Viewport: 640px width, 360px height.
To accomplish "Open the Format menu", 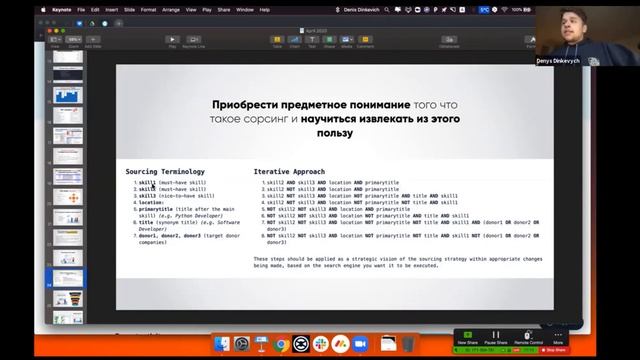I will click(x=148, y=10).
